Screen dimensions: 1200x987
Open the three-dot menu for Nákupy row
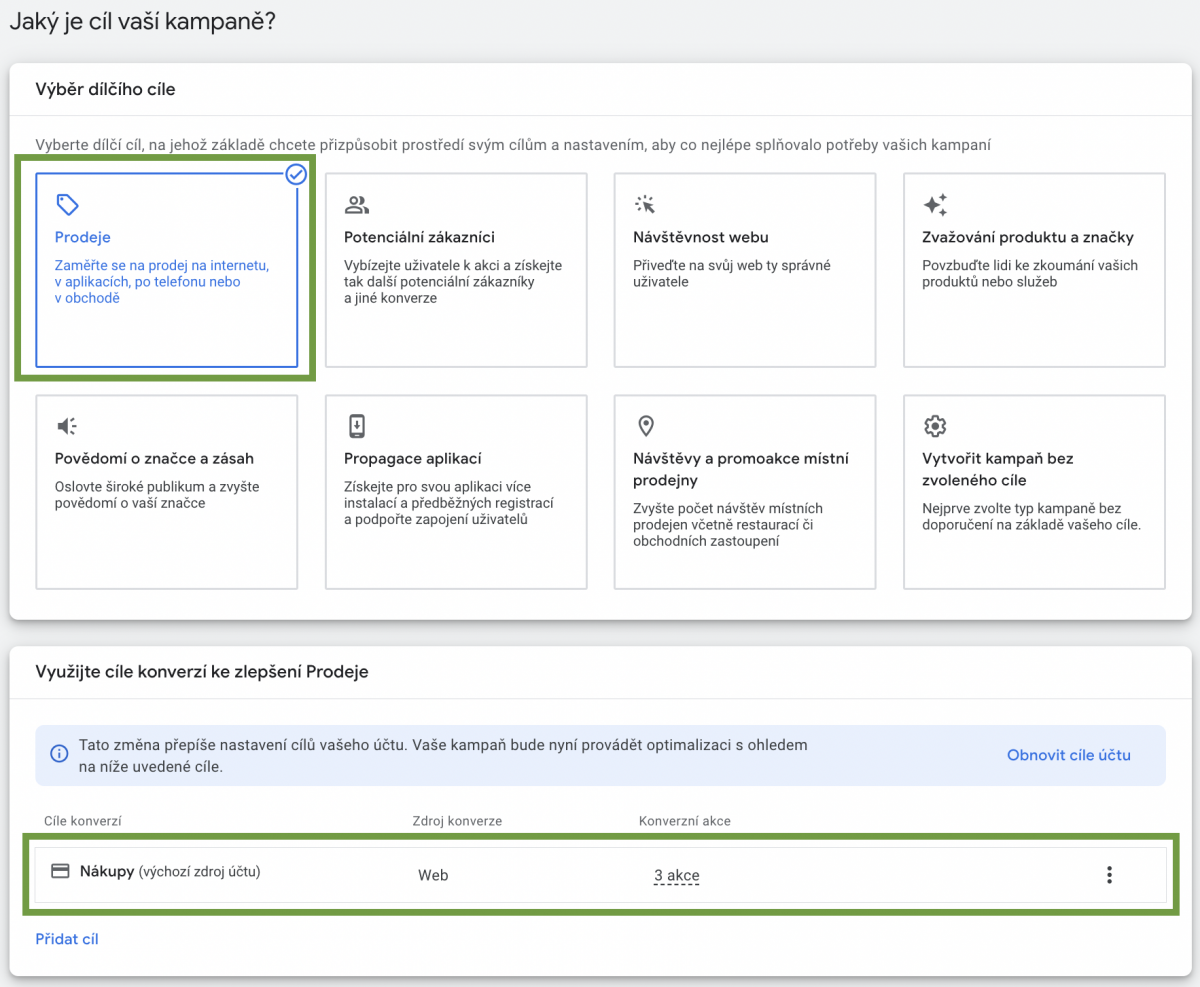(x=1108, y=875)
